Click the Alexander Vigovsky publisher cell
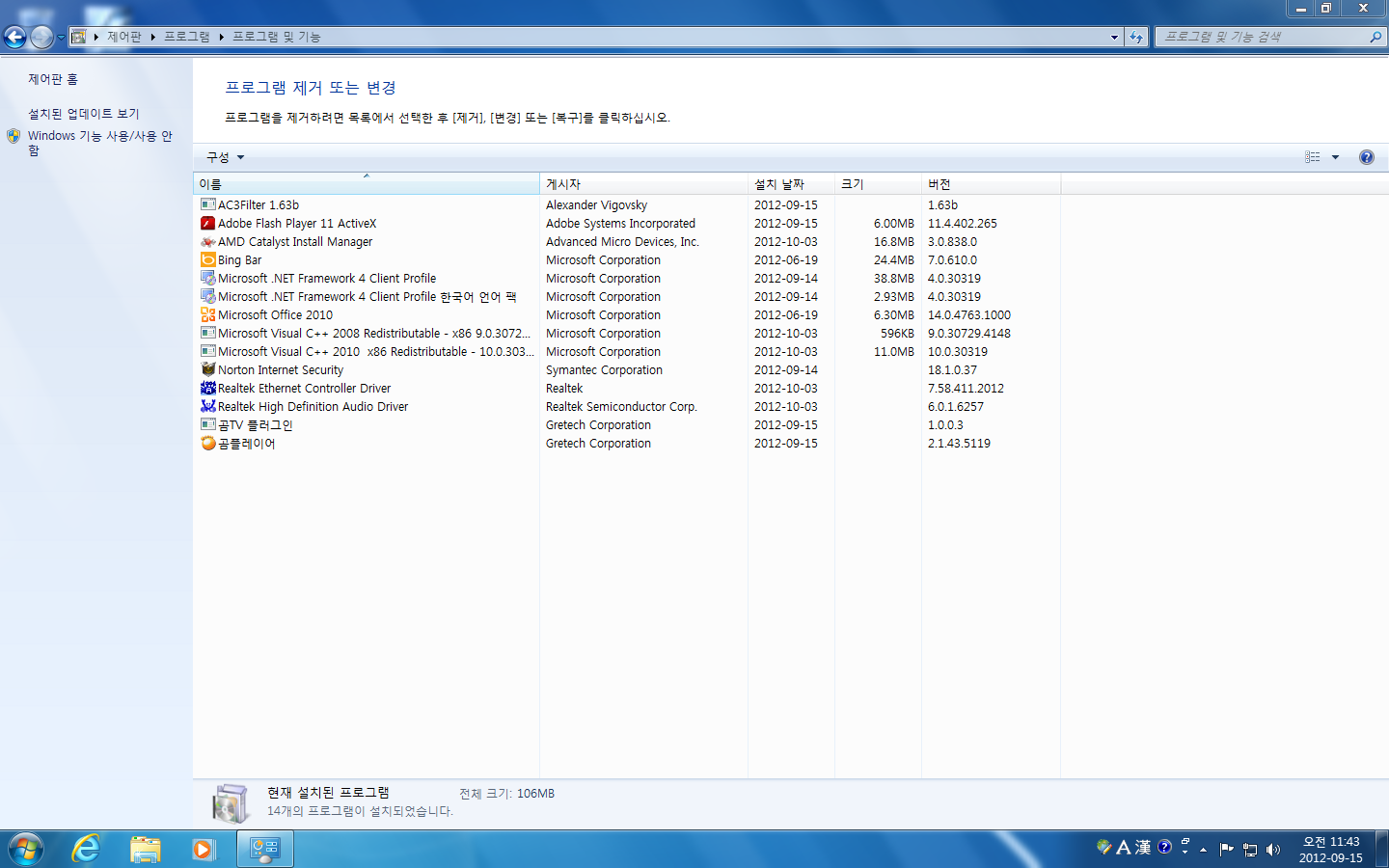The width and height of the screenshot is (1389, 868). pyautogui.click(x=596, y=205)
